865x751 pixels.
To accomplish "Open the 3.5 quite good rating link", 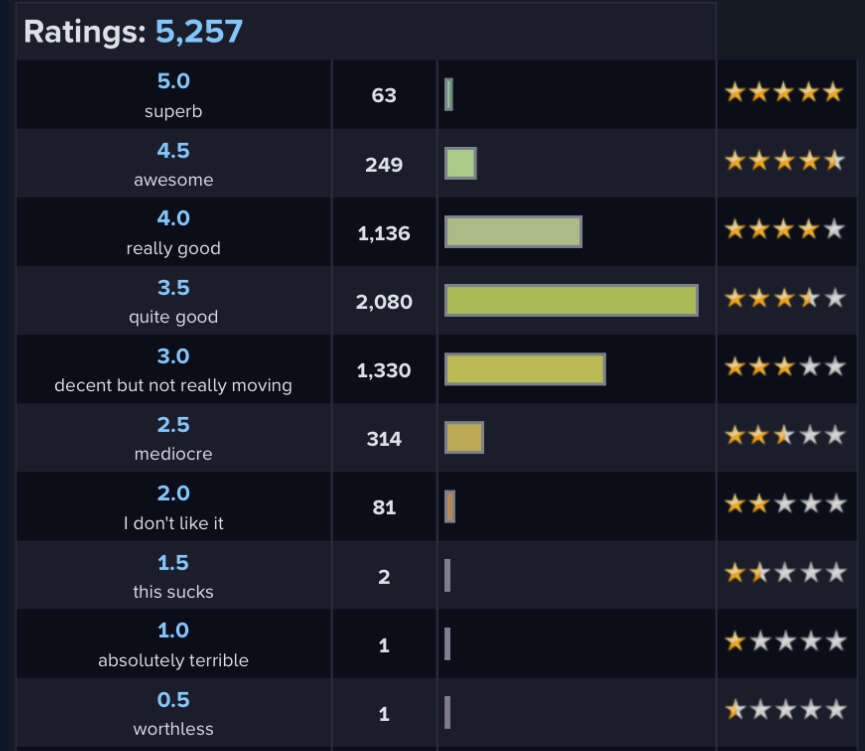I will click(x=173, y=288).
